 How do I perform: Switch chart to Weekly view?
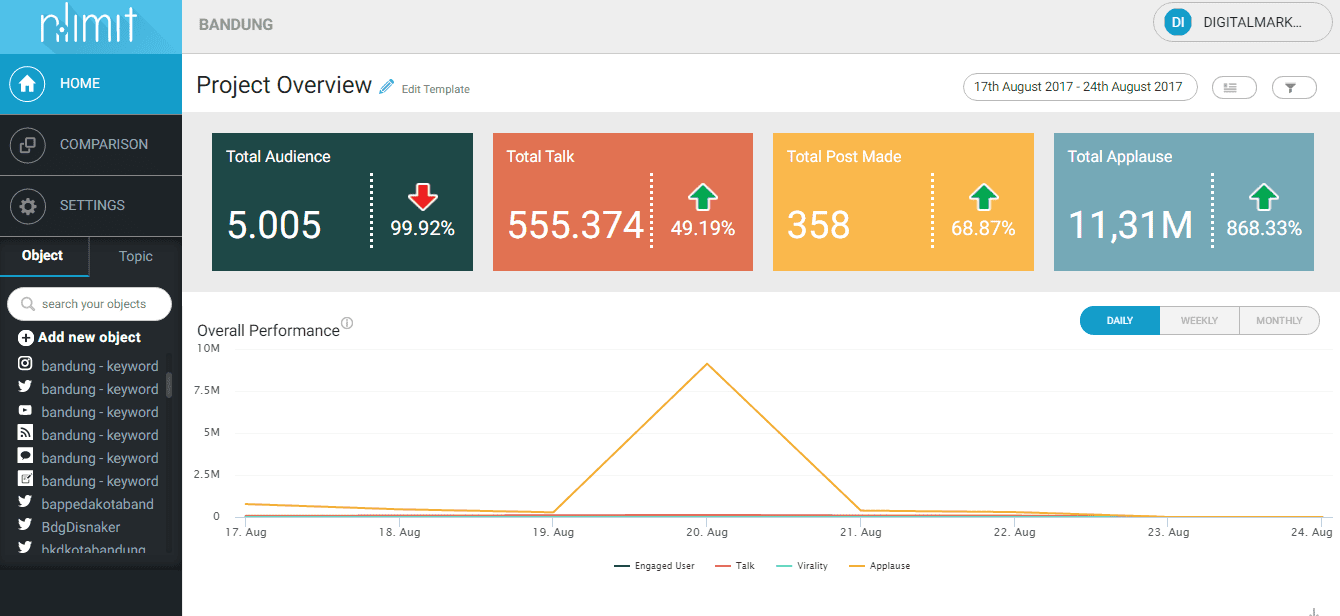pyautogui.click(x=1199, y=321)
